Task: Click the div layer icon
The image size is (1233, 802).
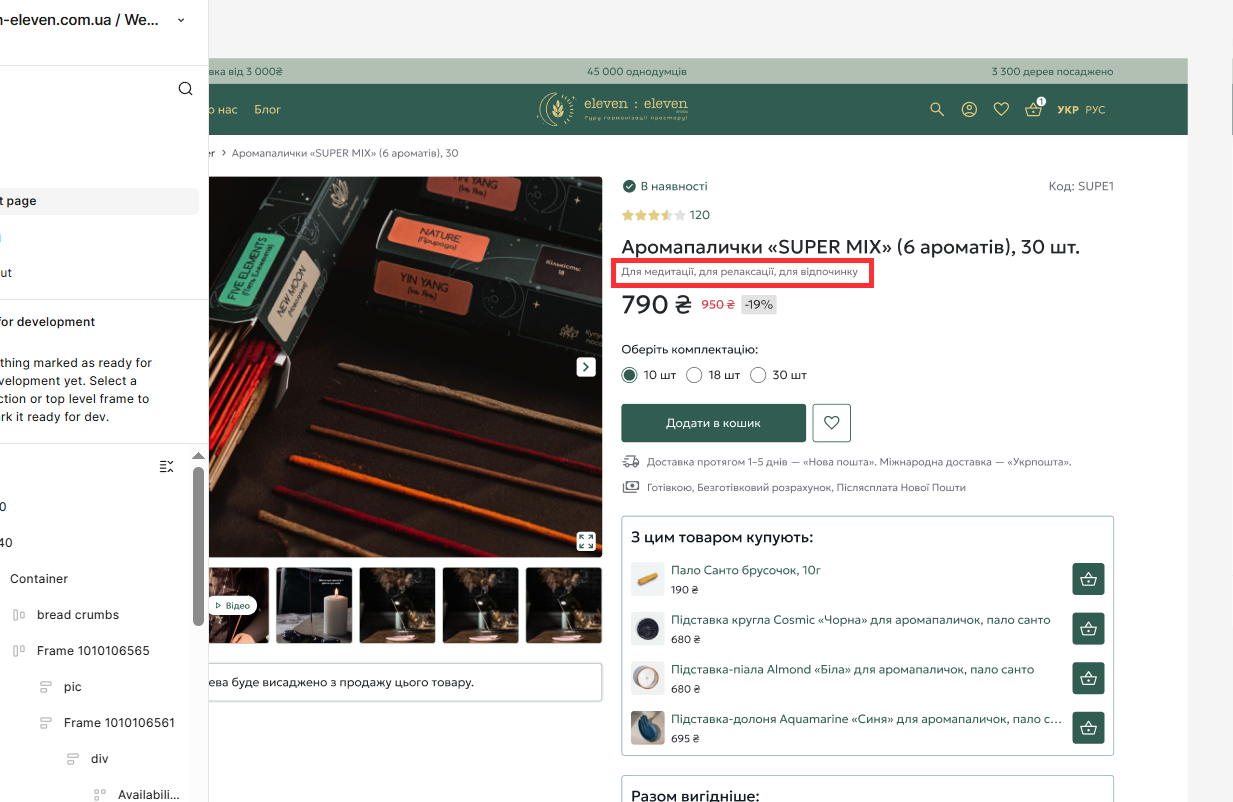Action: point(73,759)
